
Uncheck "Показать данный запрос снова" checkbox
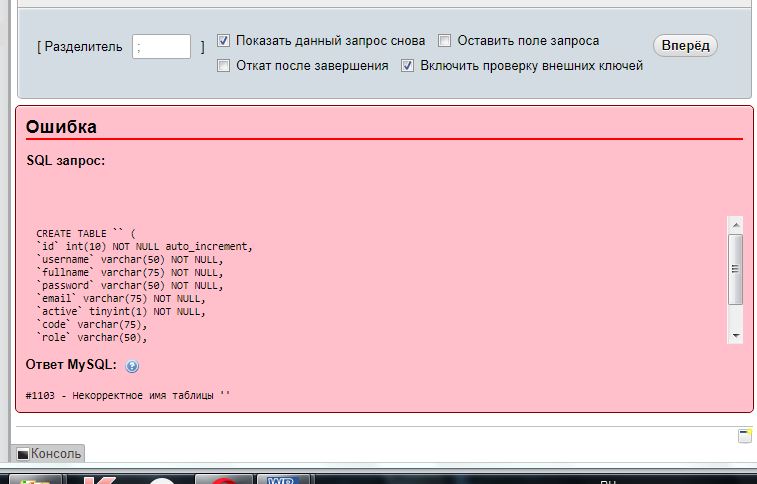[224, 41]
